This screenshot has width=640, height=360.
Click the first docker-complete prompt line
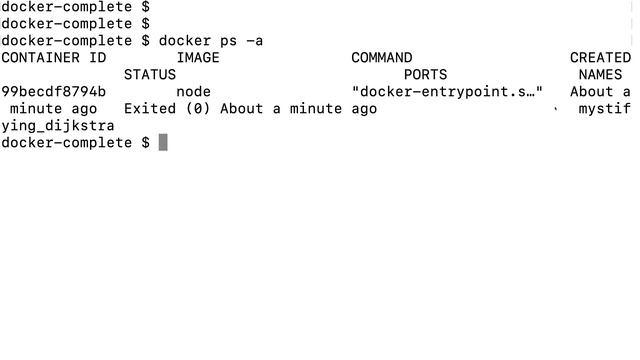[x=76, y=7]
